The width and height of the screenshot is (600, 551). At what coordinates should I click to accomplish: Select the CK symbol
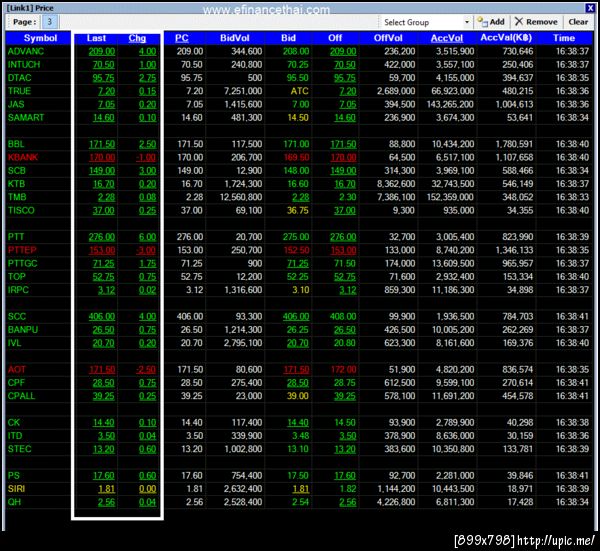(x=13, y=422)
